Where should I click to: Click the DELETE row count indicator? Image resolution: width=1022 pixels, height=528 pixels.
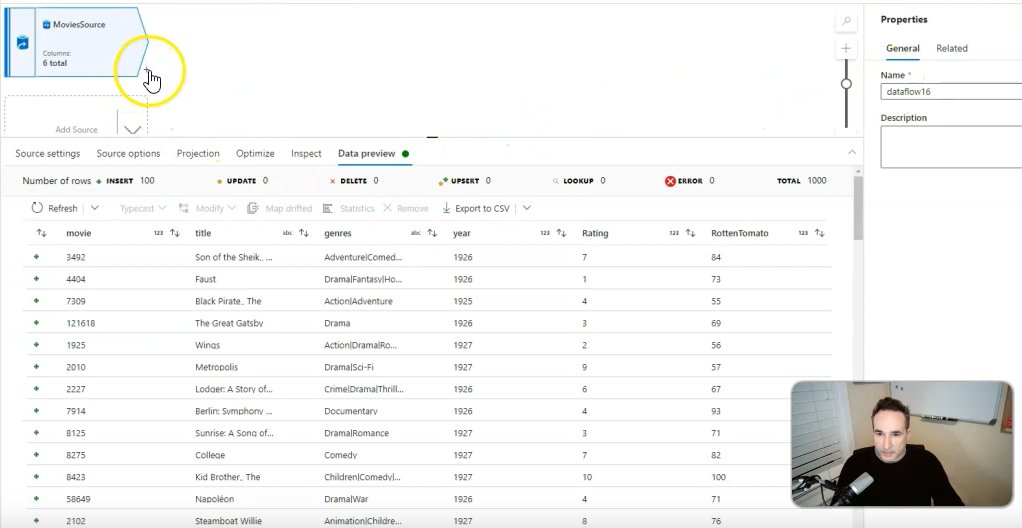tap(354, 181)
